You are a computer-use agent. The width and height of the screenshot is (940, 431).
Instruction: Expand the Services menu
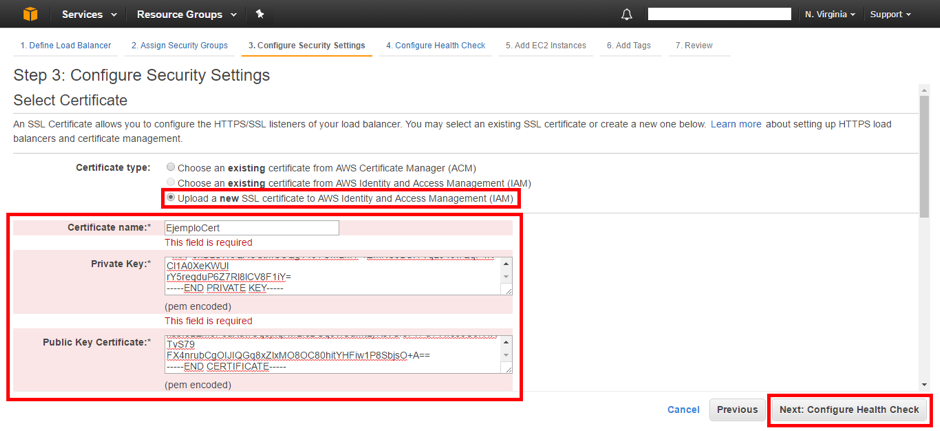(x=89, y=14)
